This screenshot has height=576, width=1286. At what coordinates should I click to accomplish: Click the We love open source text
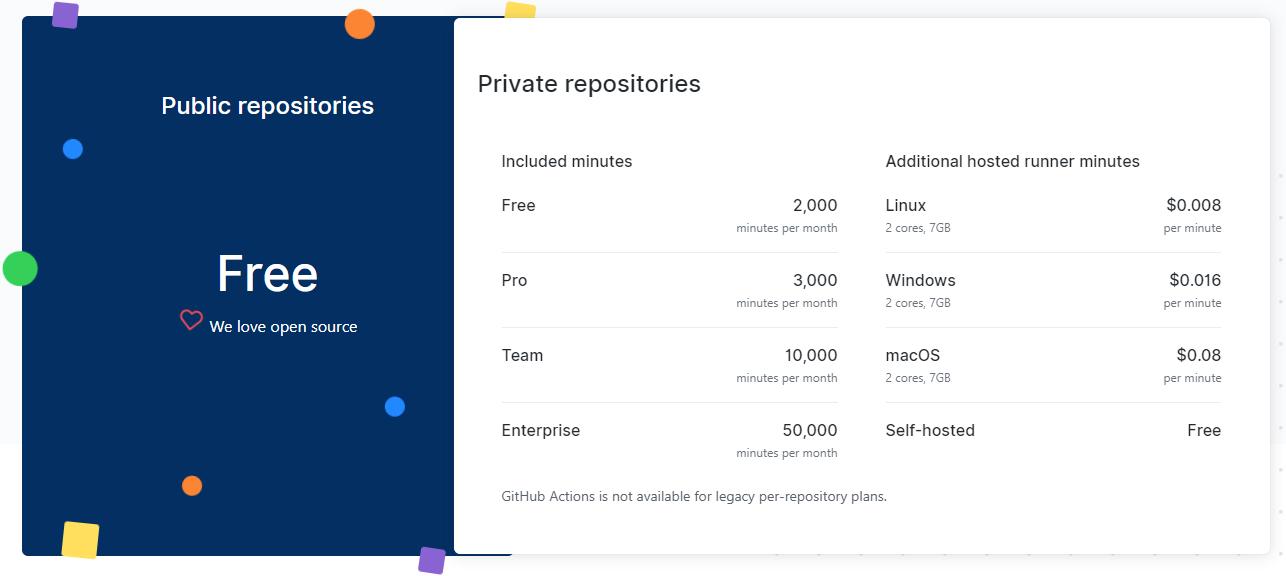(283, 327)
